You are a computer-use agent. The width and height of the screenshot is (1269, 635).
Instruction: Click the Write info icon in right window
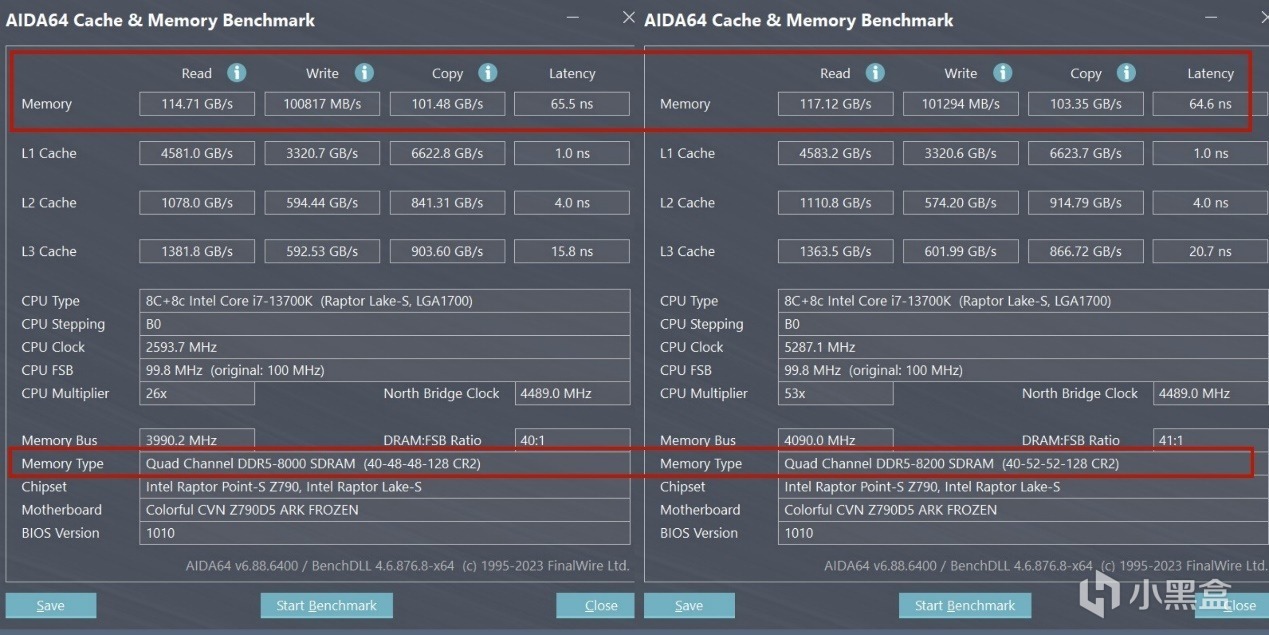(1002, 73)
